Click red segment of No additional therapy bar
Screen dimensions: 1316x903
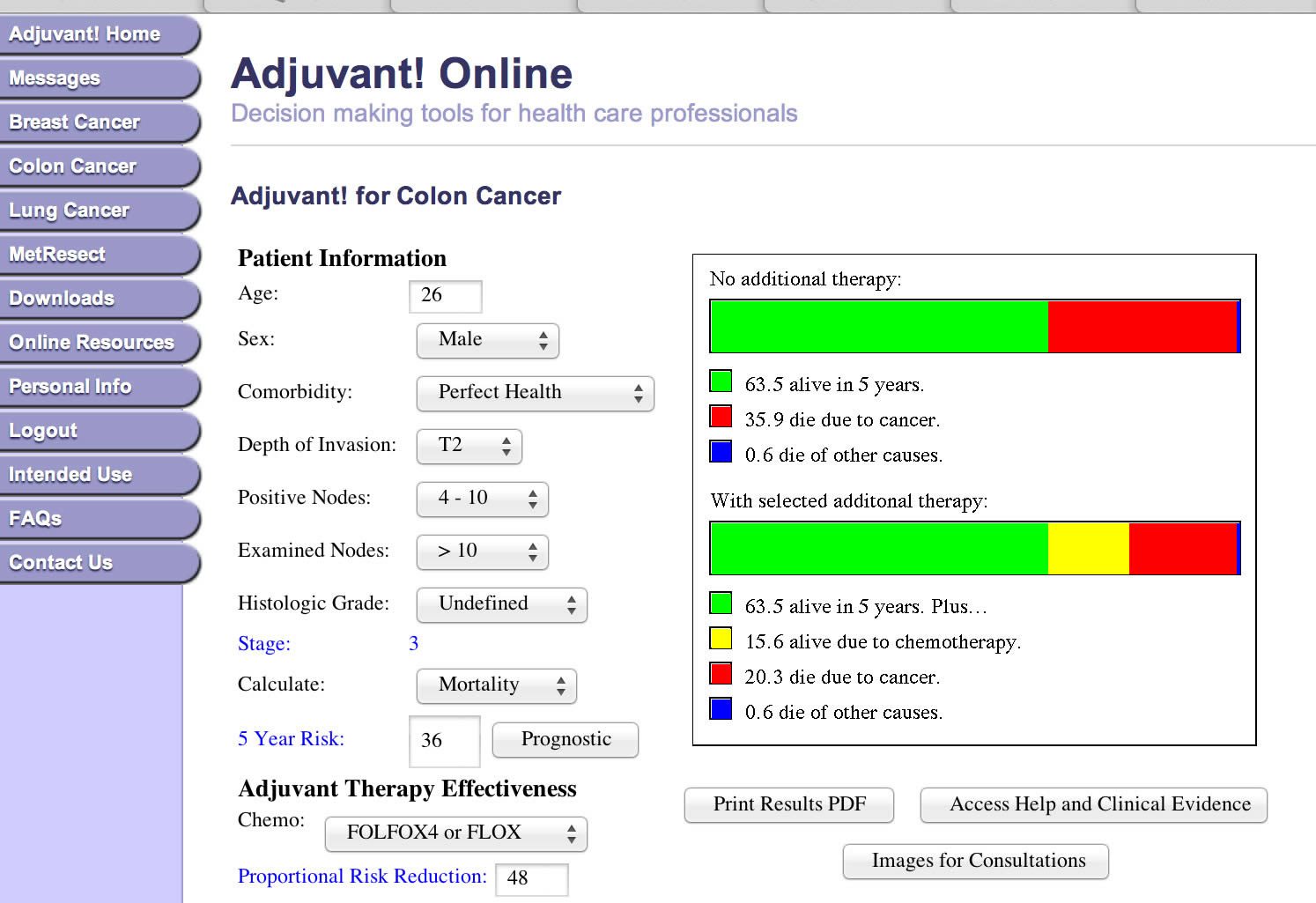1142,327
